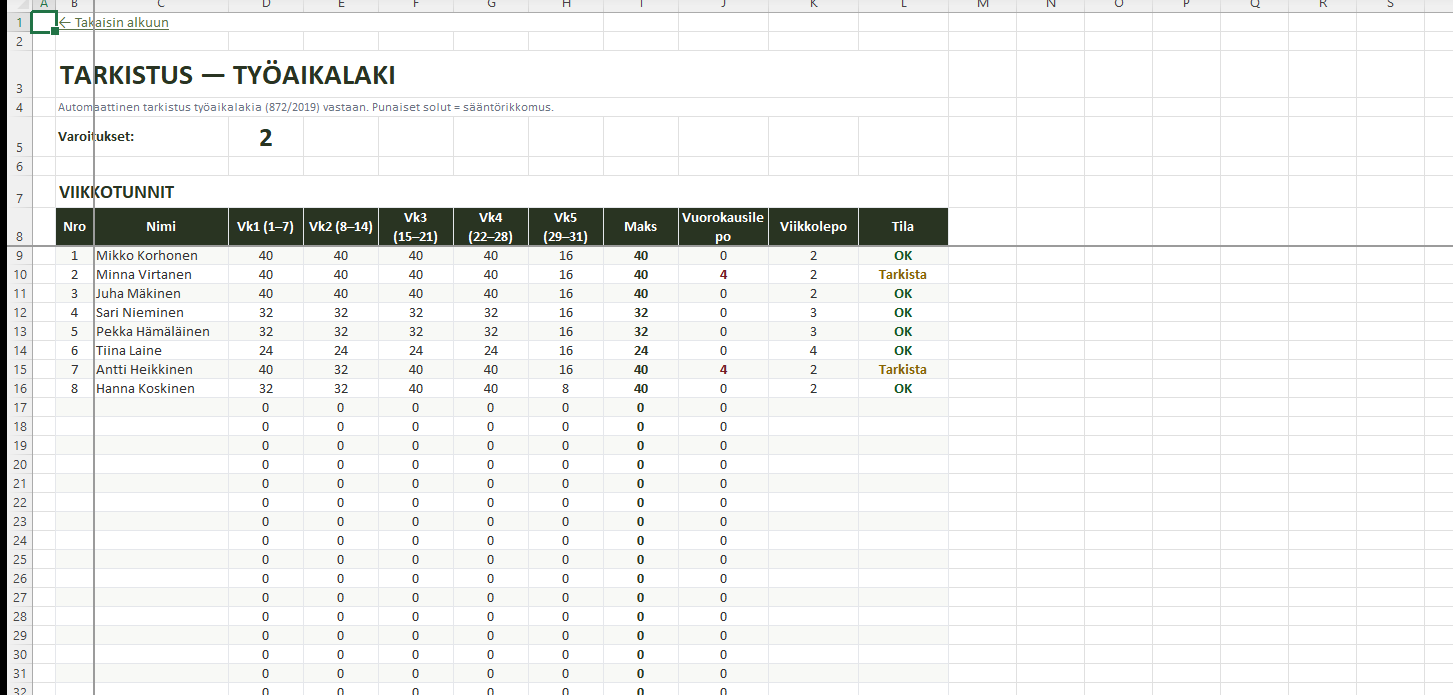Click Hanna Koskinen's 'OK' status cell
The width and height of the screenshot is (1453, 695).
[x=902, y=389]
